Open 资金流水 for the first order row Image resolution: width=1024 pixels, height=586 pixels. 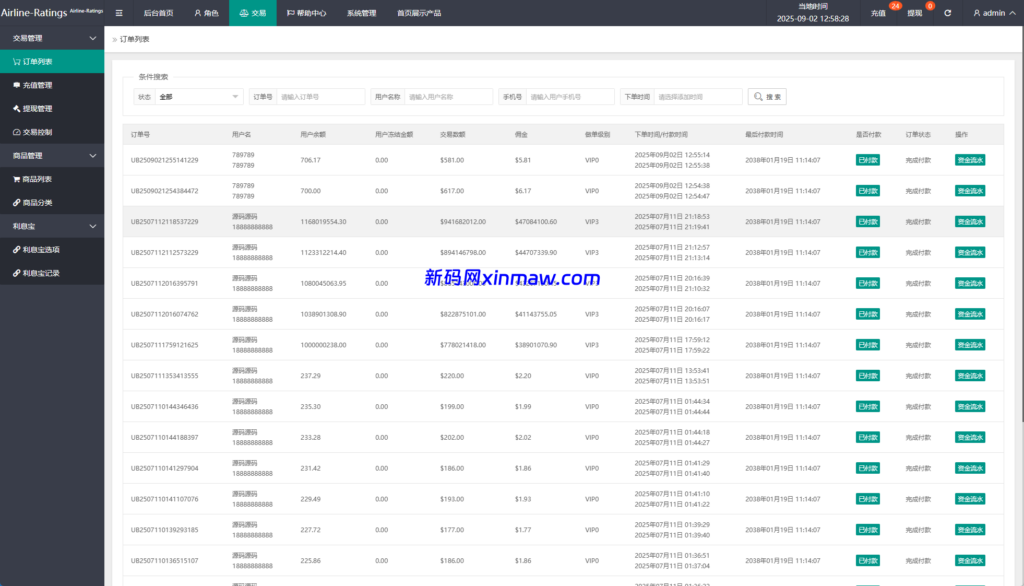point(969,159)
